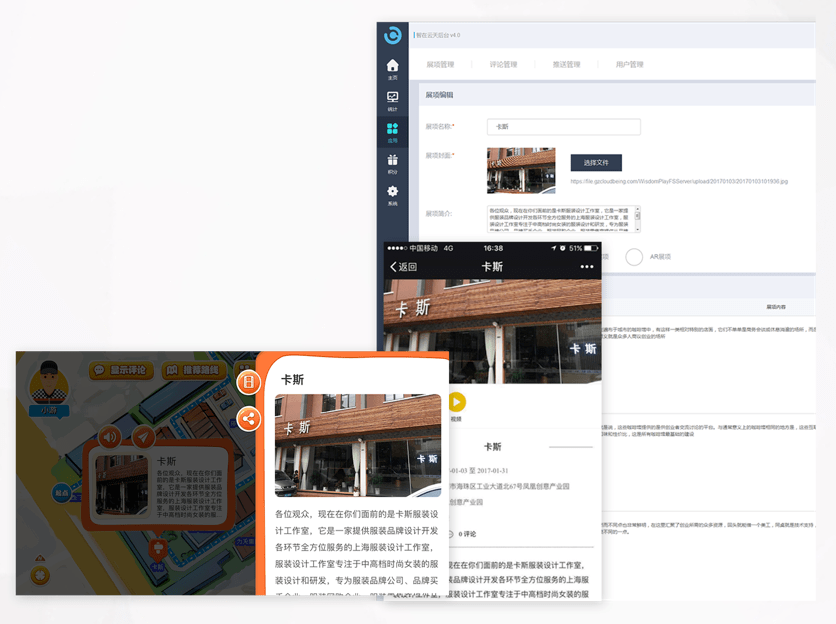The width and height of the screenshot is (836, 624).
Task: Tap the 返回 back button in the phone screen
Action: click(x=404, y=267)
